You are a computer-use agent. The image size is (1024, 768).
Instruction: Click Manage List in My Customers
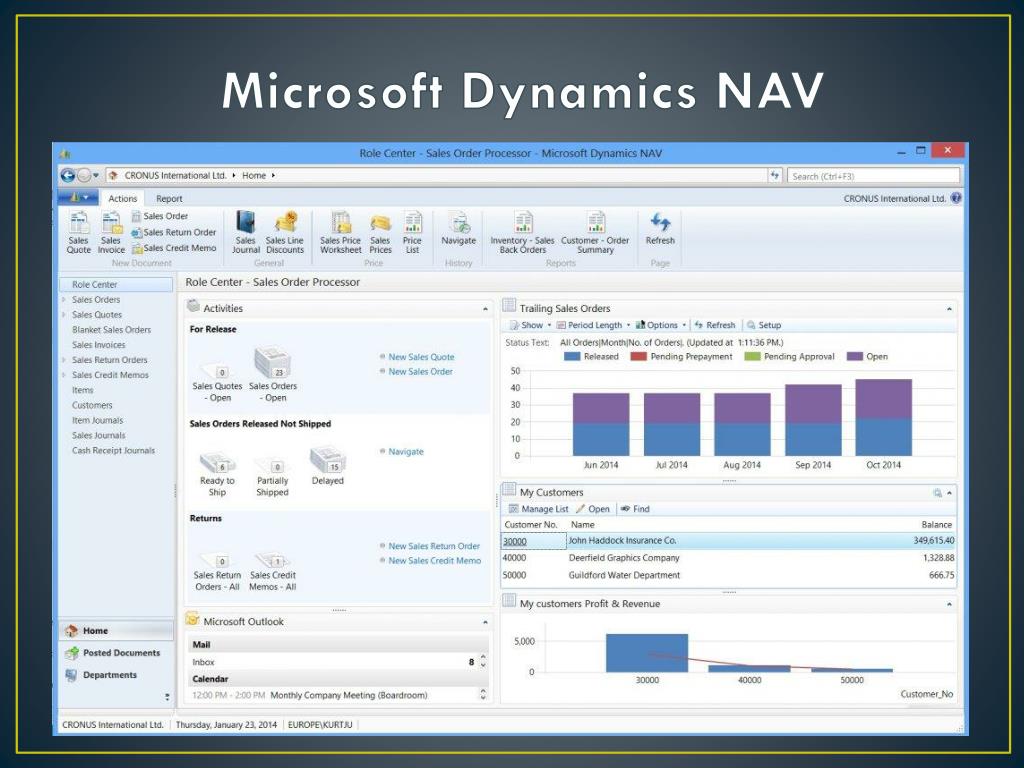539,509
